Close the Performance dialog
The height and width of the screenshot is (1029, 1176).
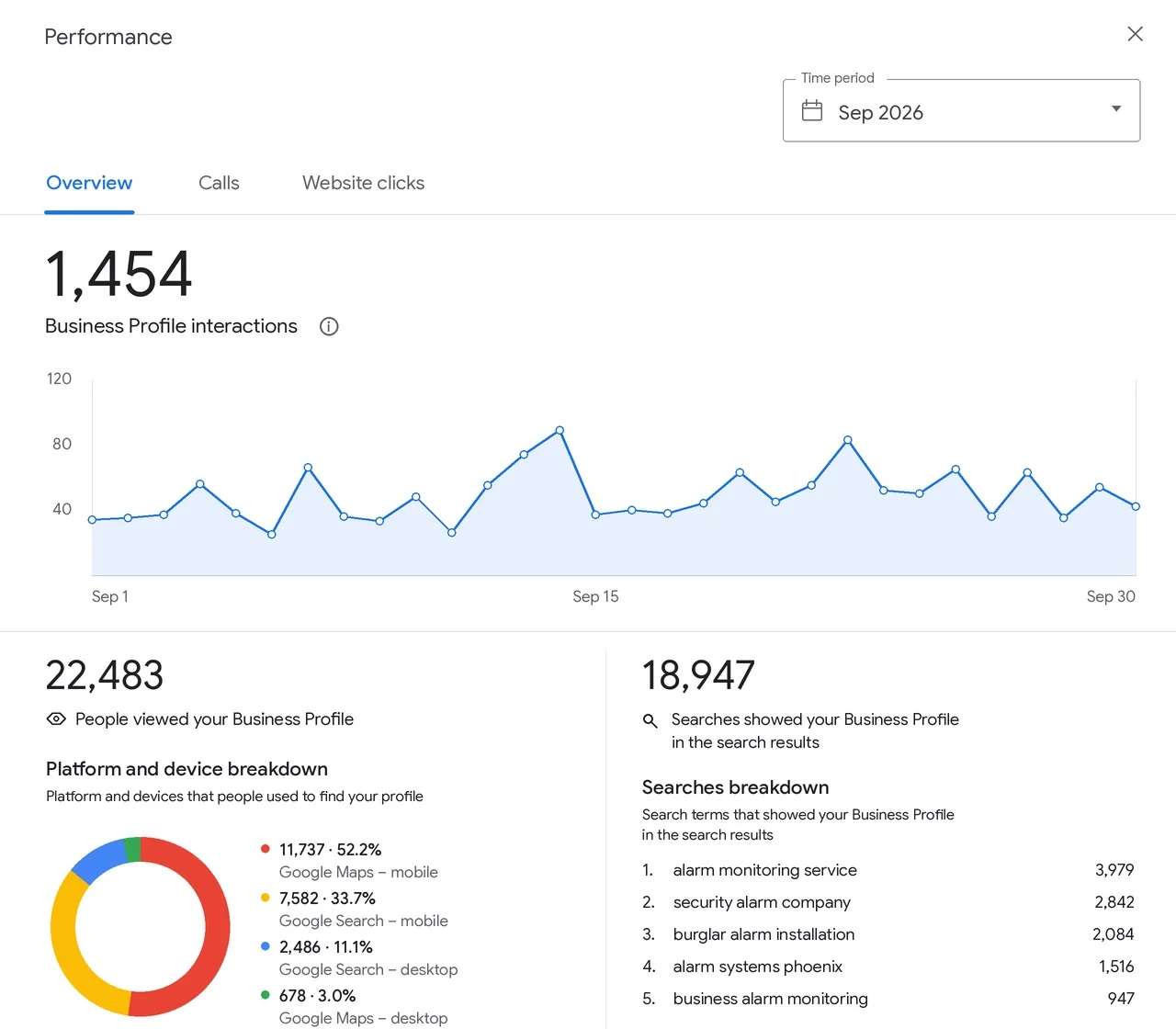coord(1136,34)
